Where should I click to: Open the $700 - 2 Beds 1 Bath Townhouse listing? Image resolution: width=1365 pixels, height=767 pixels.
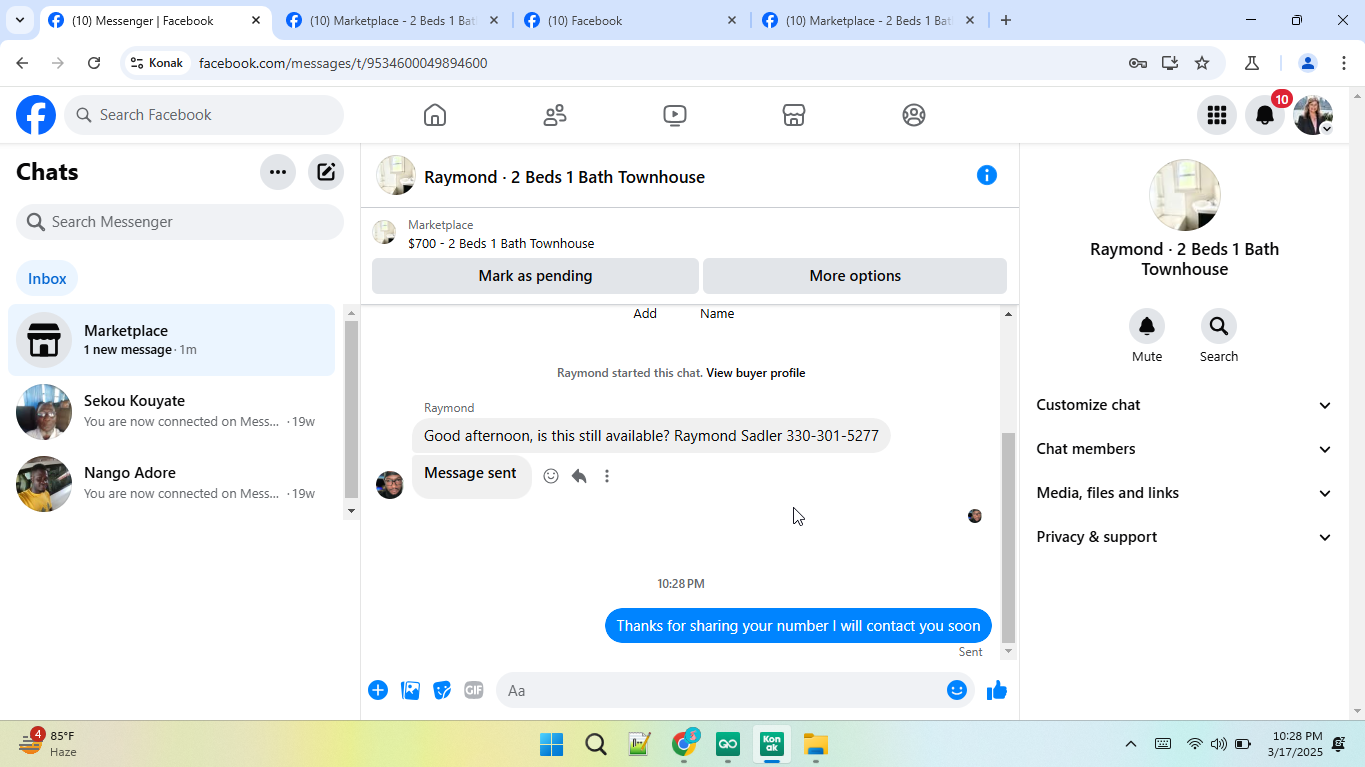click(501, 243)
